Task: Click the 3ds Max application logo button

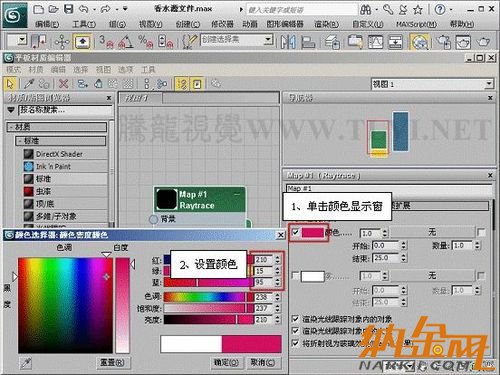Action: click(15, 15)
